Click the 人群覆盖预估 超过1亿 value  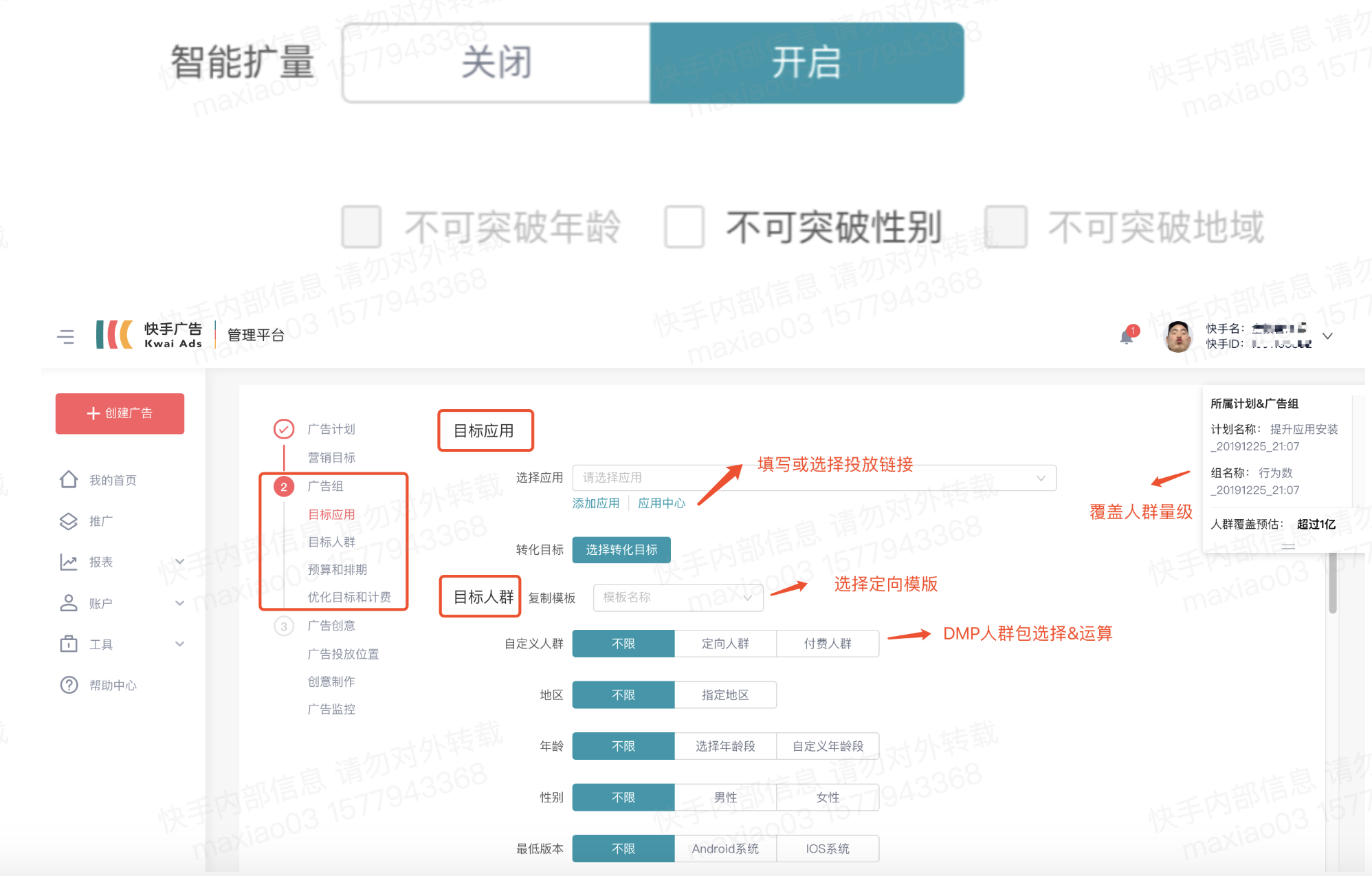[x=1316, y=524]
